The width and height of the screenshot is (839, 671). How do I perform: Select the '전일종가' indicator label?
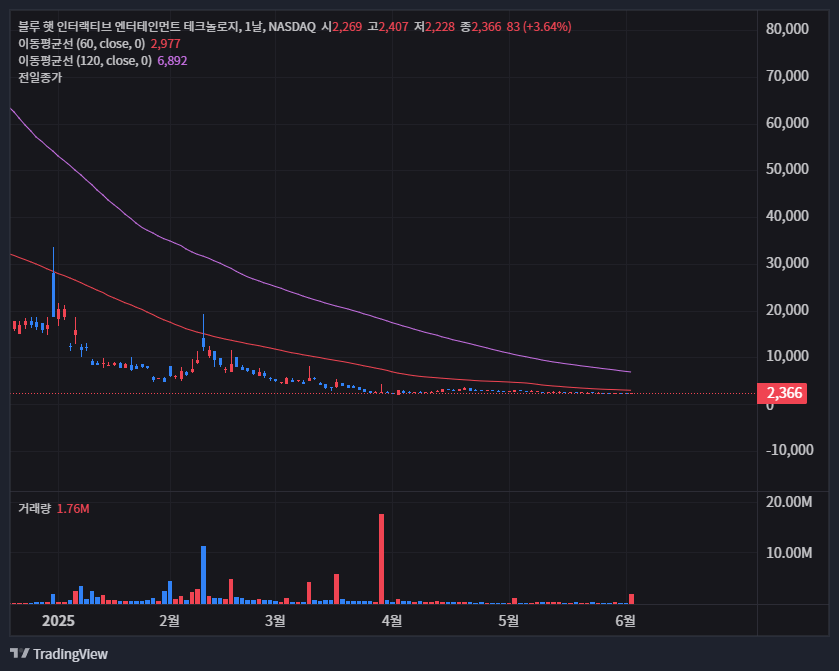pos(40,78)
